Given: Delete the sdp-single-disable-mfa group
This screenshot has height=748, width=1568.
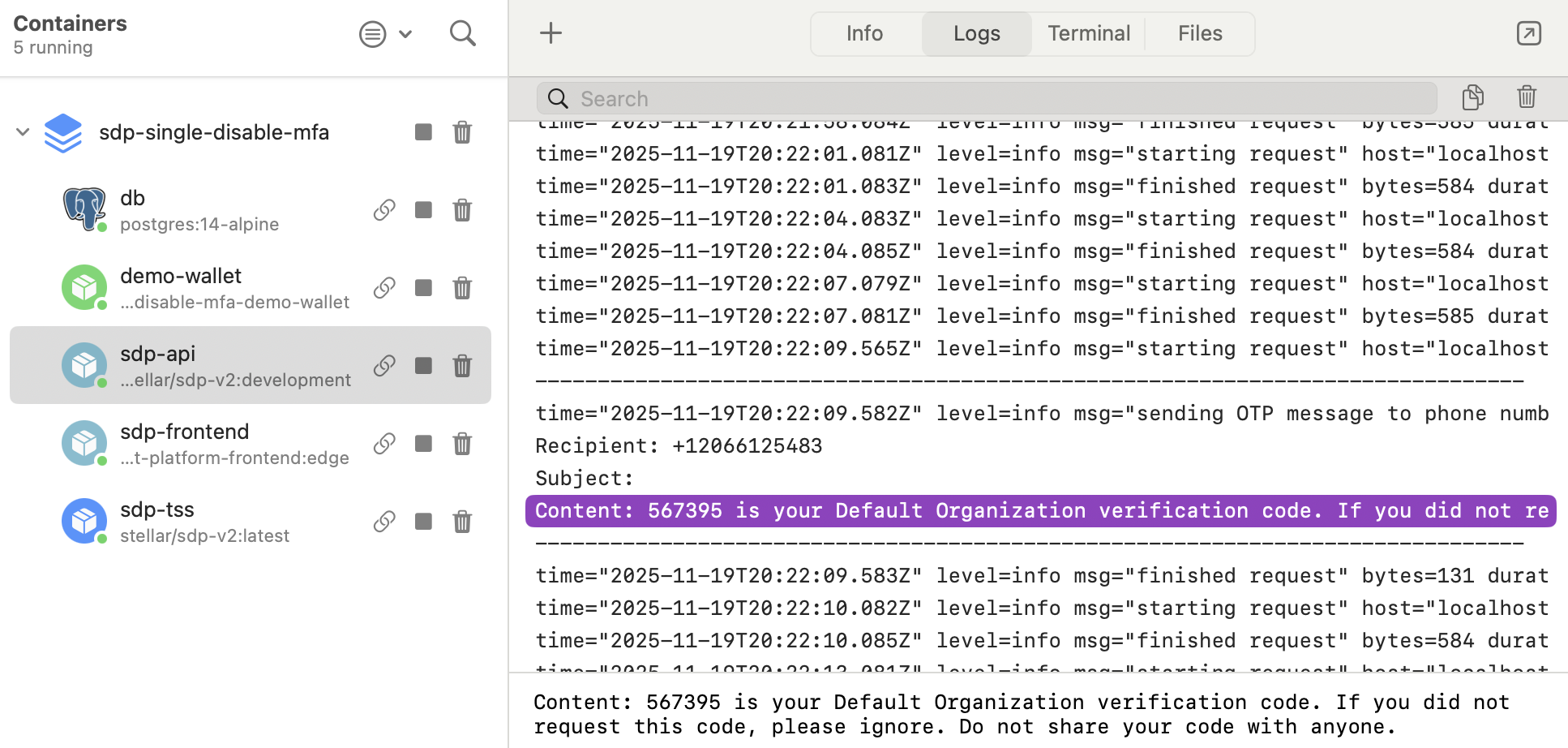Looking at the screenshot, I should pos(462,132).
